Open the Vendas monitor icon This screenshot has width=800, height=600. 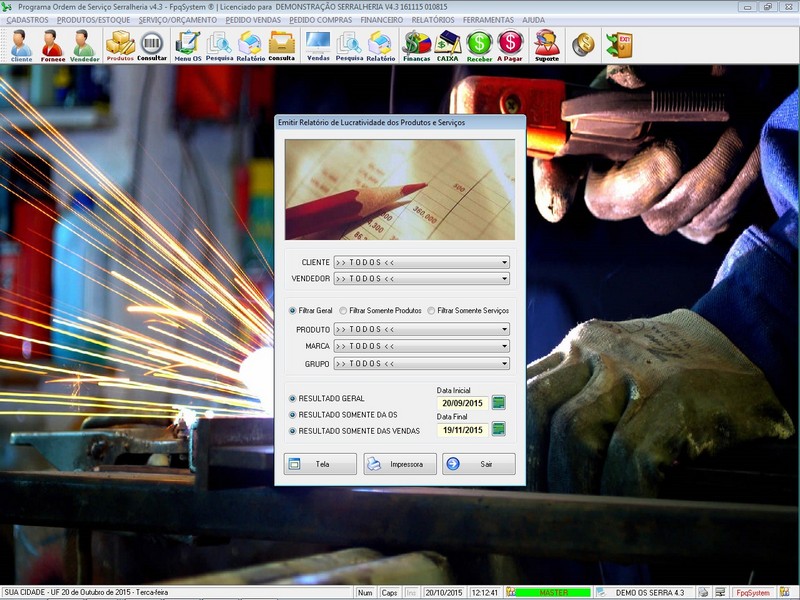click(318, 45)
